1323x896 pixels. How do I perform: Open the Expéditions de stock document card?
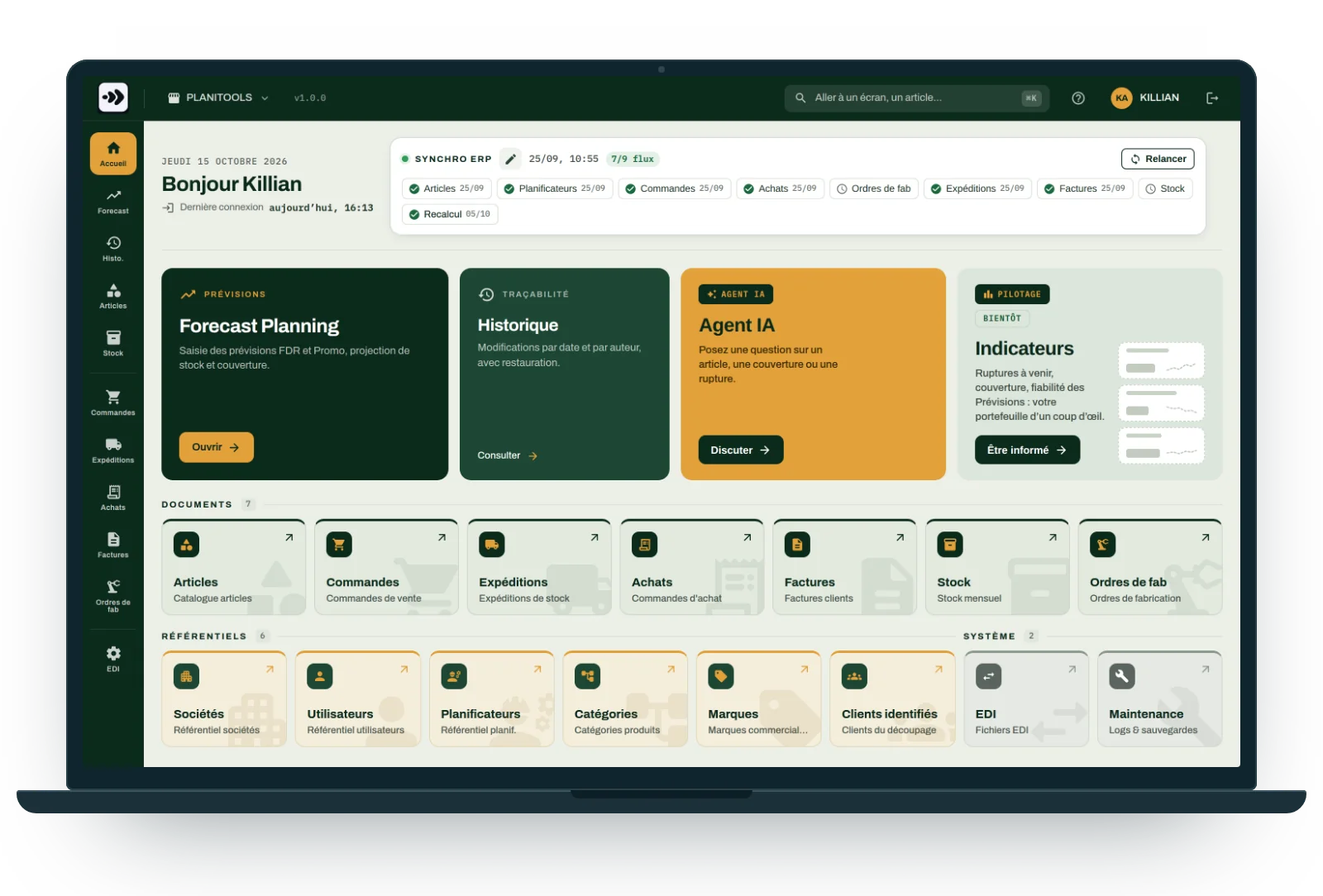(539, 567)
